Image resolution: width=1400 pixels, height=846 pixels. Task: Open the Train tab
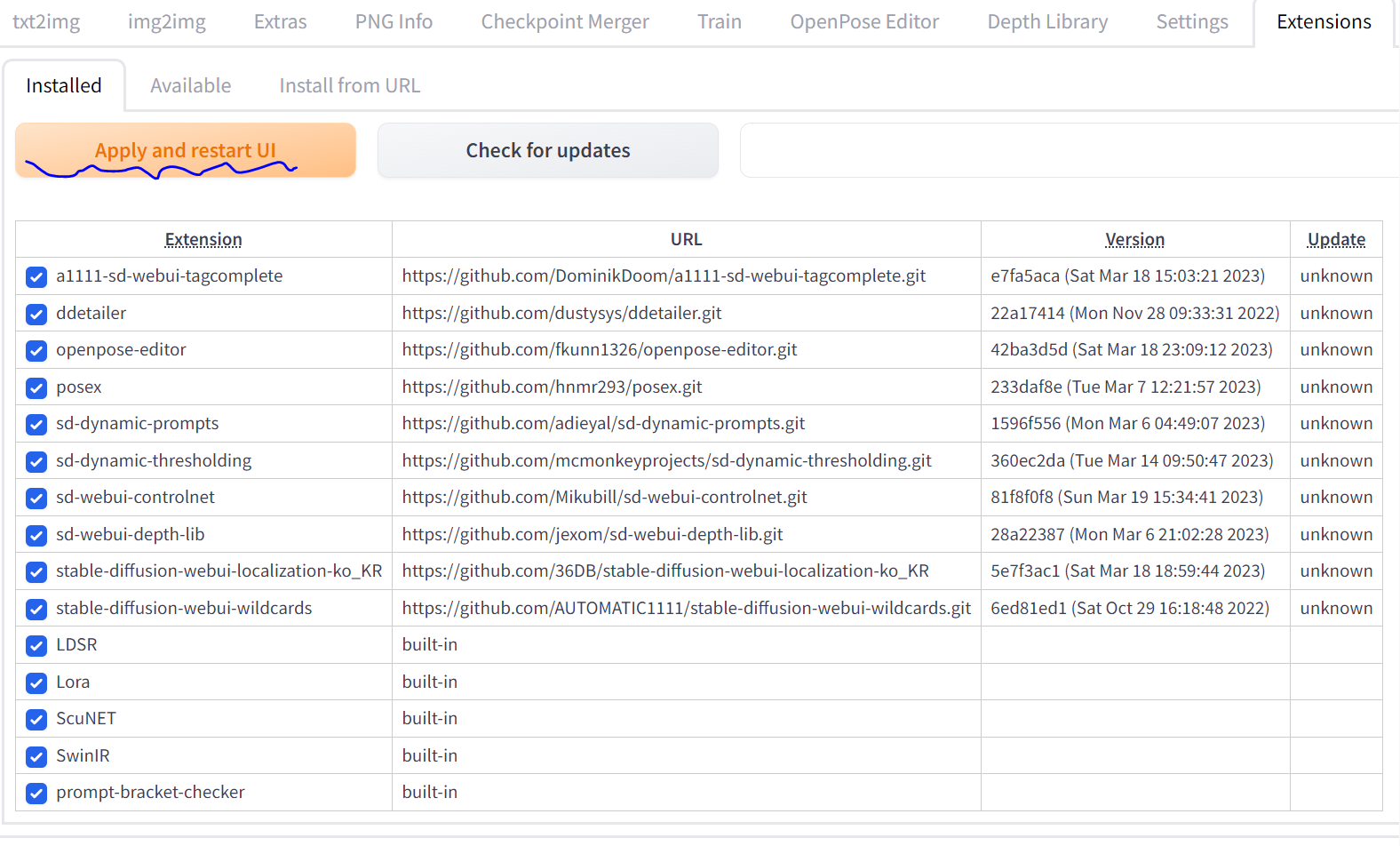tap(720, 22)
